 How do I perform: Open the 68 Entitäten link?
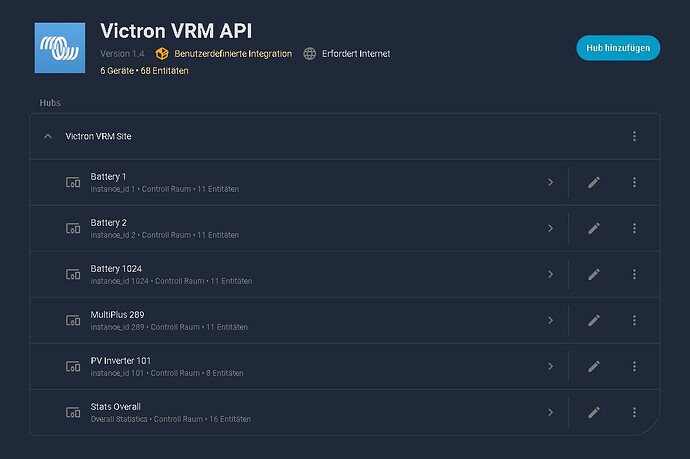pos(164,71)
